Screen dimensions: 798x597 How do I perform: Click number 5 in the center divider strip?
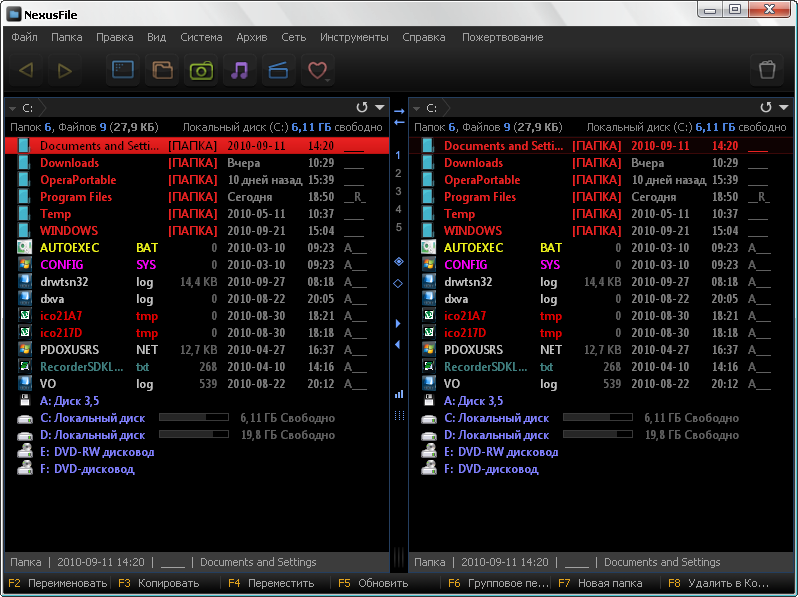398,227
